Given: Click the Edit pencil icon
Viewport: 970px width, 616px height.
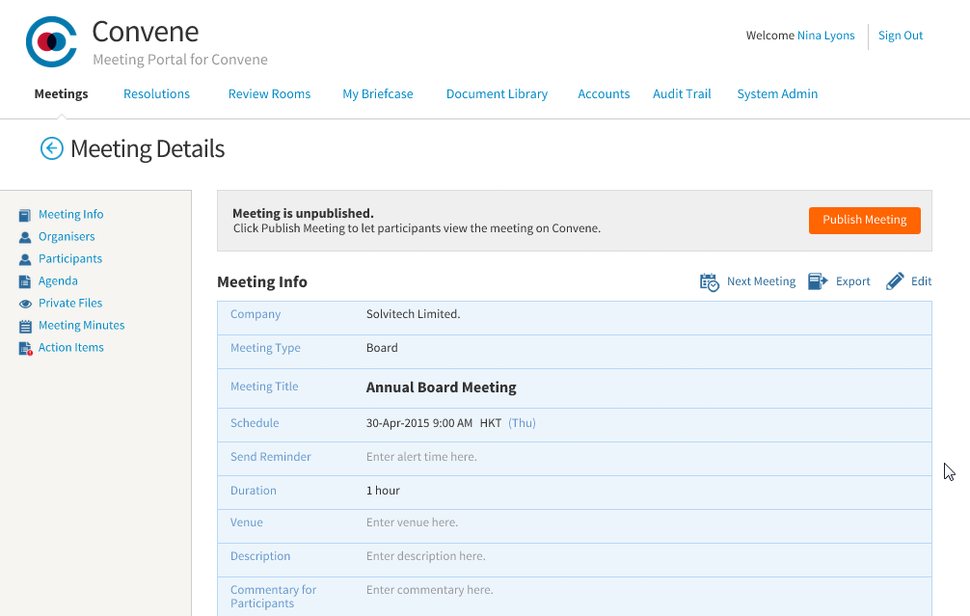Looking at the screenshot, I should tap(895, 281).
